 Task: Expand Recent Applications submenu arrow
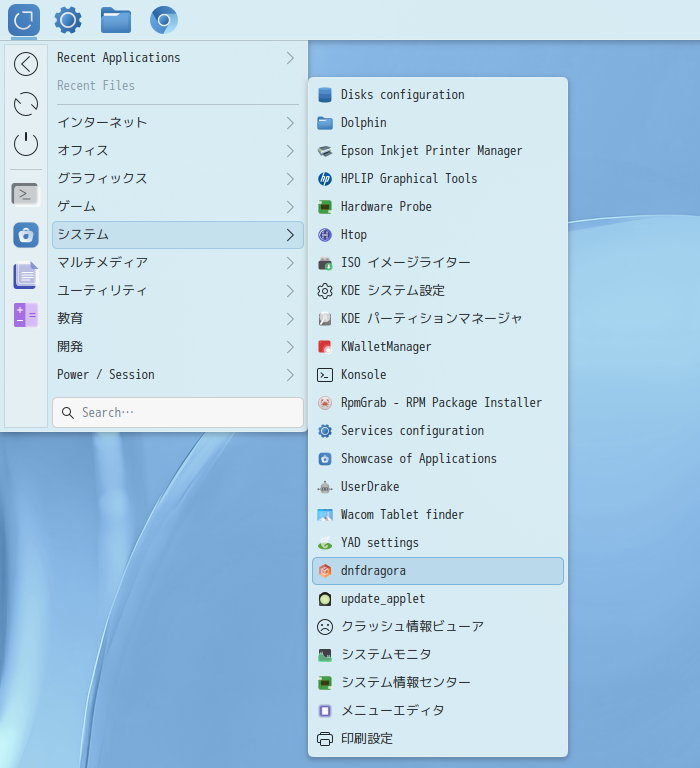click(x=290, y=58)
